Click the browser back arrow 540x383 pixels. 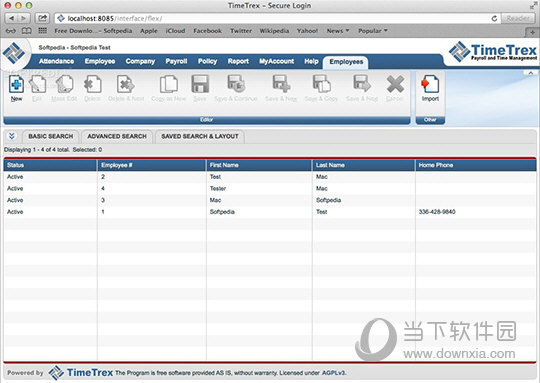tap(12, 18)
